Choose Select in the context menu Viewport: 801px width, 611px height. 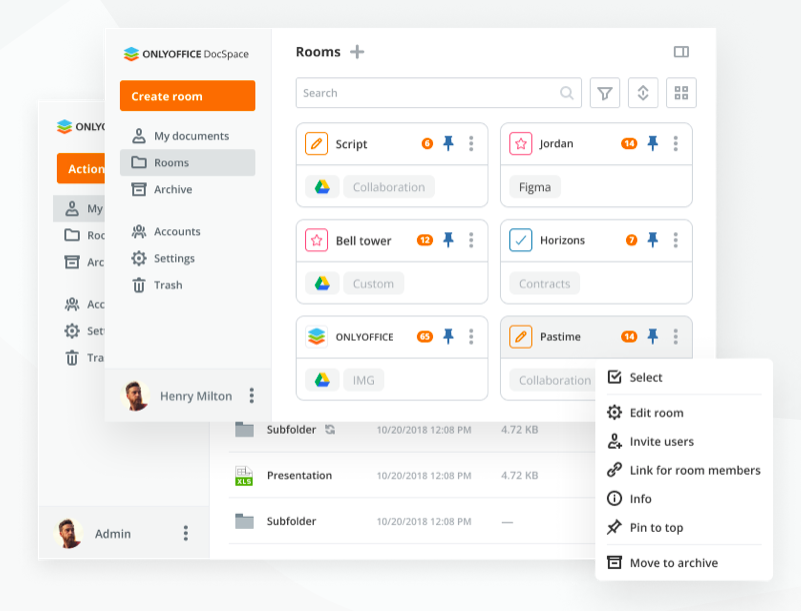684,377
